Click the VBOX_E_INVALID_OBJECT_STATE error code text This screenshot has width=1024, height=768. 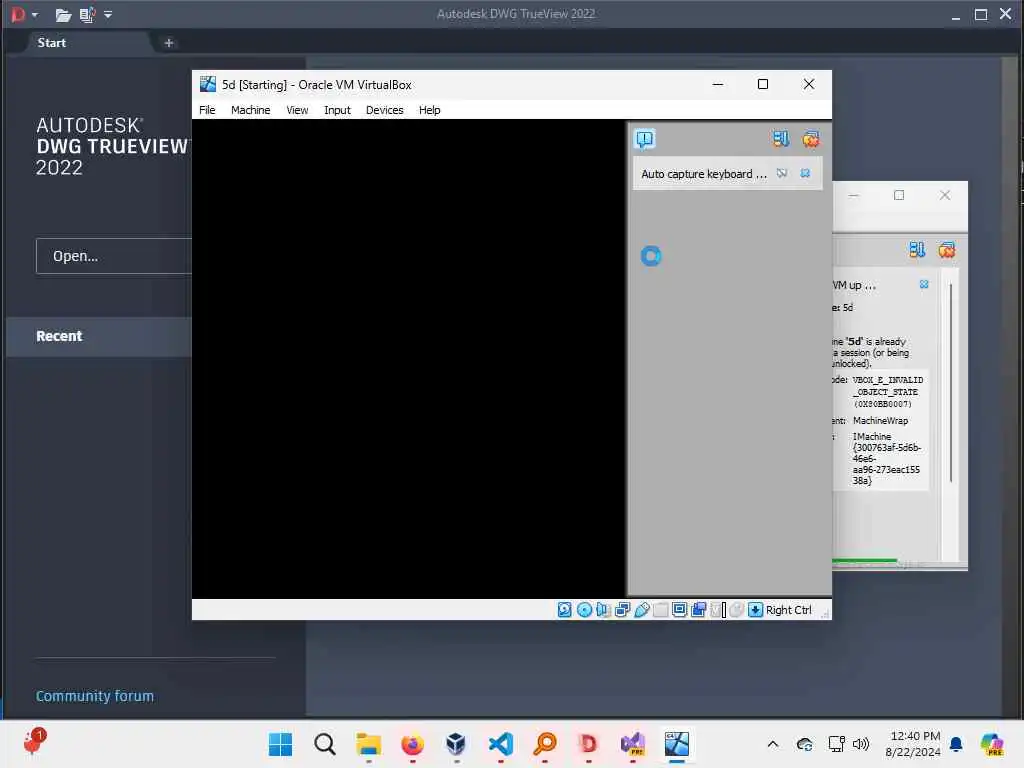pyautogui.click(x=888, y=391)
